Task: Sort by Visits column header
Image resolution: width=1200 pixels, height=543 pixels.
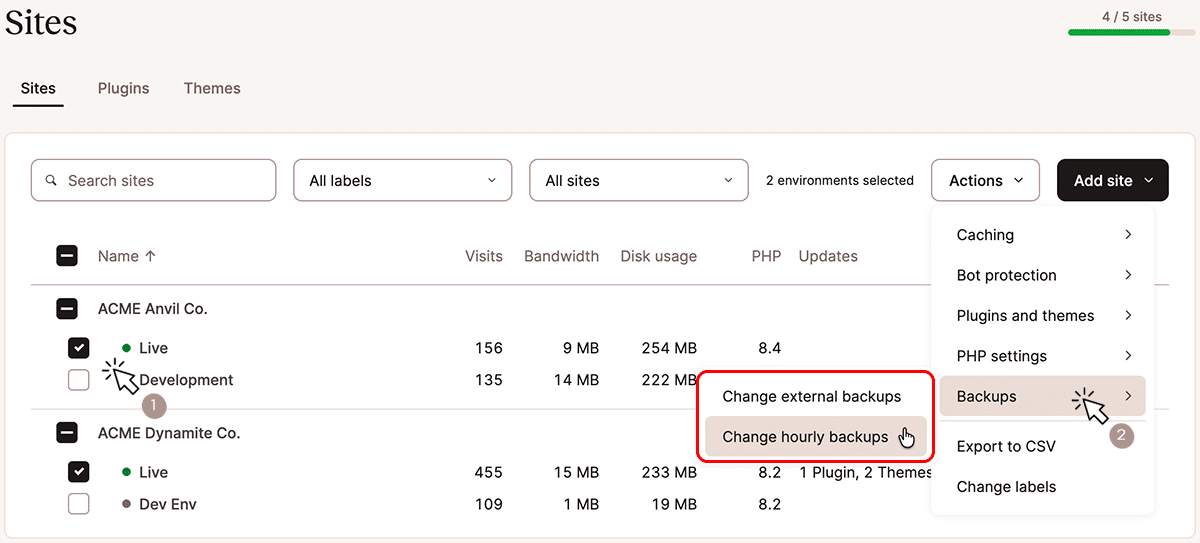Action: [x=484, y=256]
